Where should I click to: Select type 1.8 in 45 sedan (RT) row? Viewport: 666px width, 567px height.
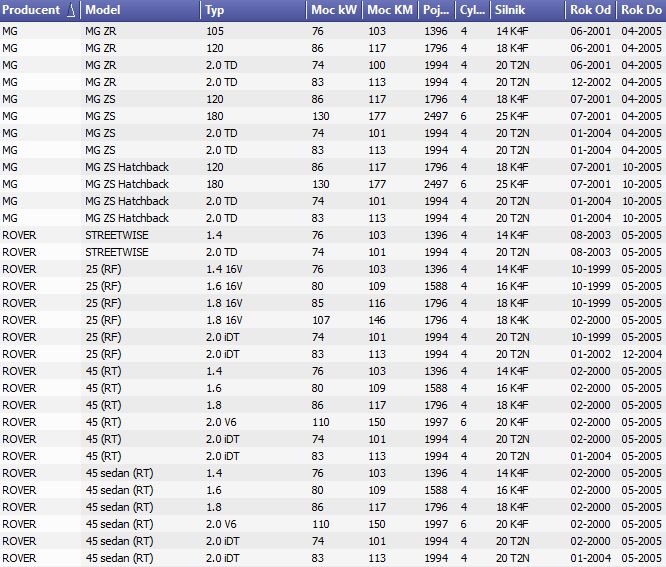pyautogui.click(x=214, y=507)
